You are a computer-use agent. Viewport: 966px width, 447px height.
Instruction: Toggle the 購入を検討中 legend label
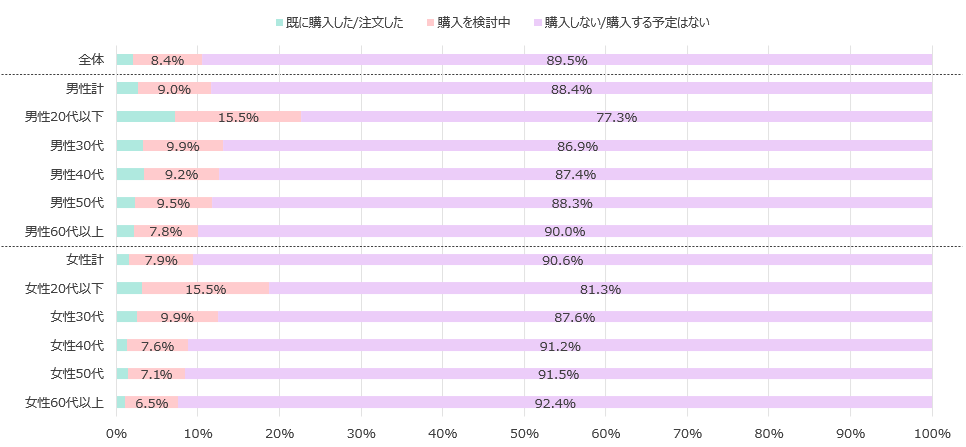point(474,22)
